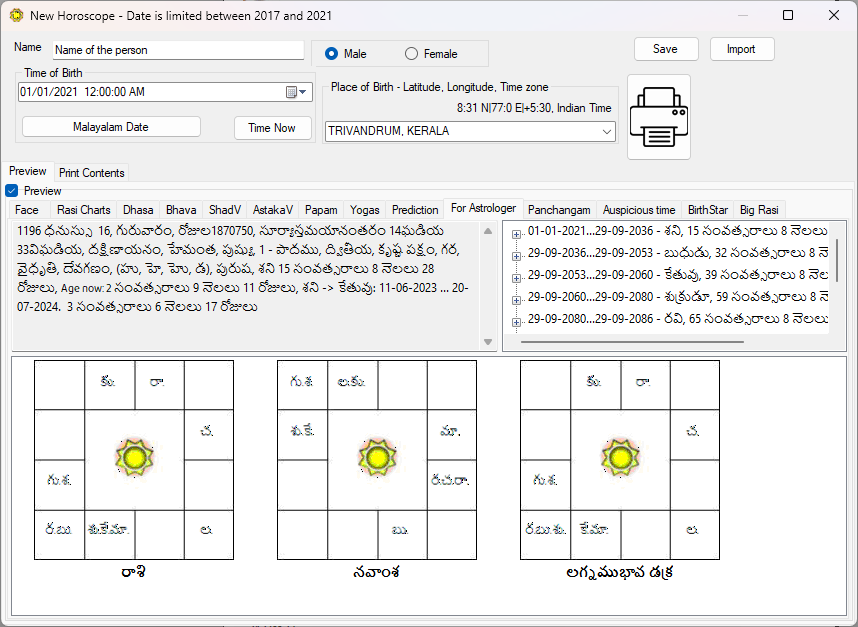The height and width of the screenshot is (627, 858).
Task: Select the Dhasa tab
Action: (x=138, y=210)
